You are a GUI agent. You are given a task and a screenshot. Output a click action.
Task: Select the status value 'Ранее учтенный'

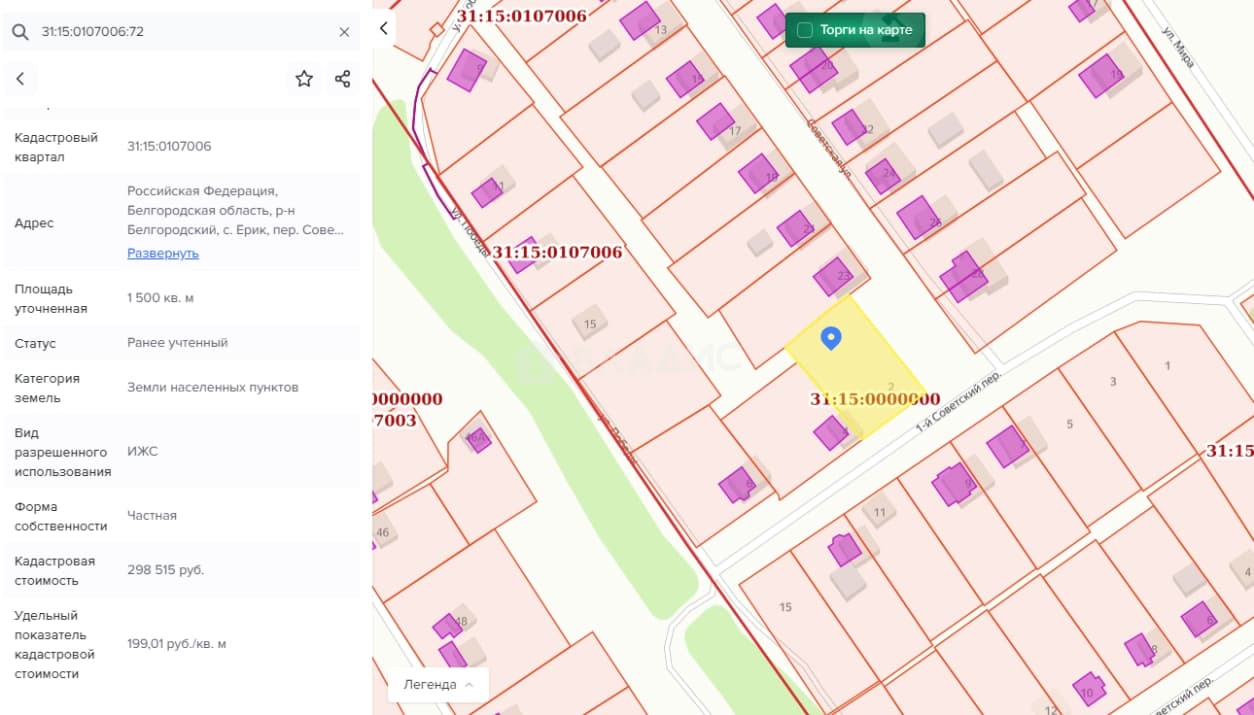(178, 343)
